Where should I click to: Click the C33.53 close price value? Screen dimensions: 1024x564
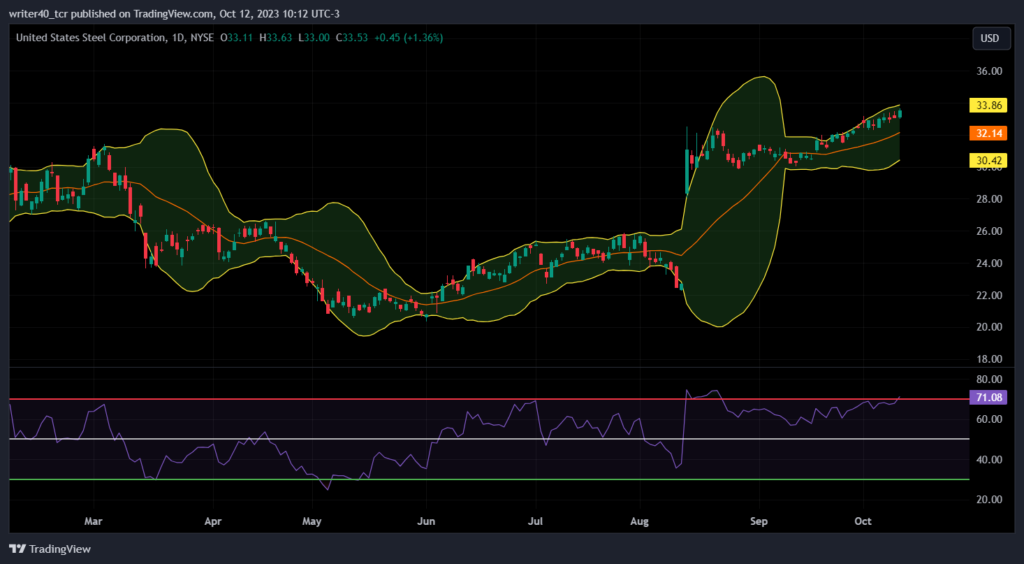pos(352,38)
